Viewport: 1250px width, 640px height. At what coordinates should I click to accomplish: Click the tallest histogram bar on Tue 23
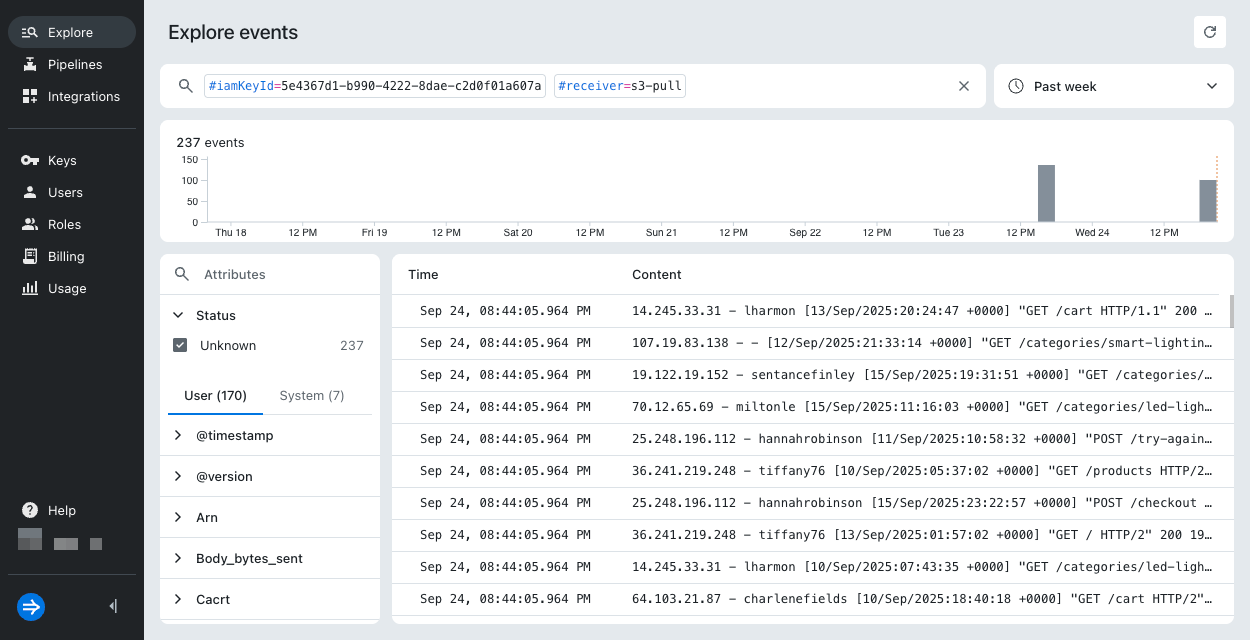(1046, 193)
